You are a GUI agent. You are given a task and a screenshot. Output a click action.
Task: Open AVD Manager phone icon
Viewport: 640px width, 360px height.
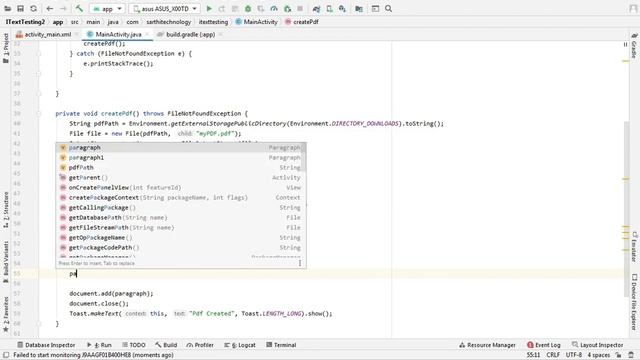pyautogui.click(x=329, y=9)
